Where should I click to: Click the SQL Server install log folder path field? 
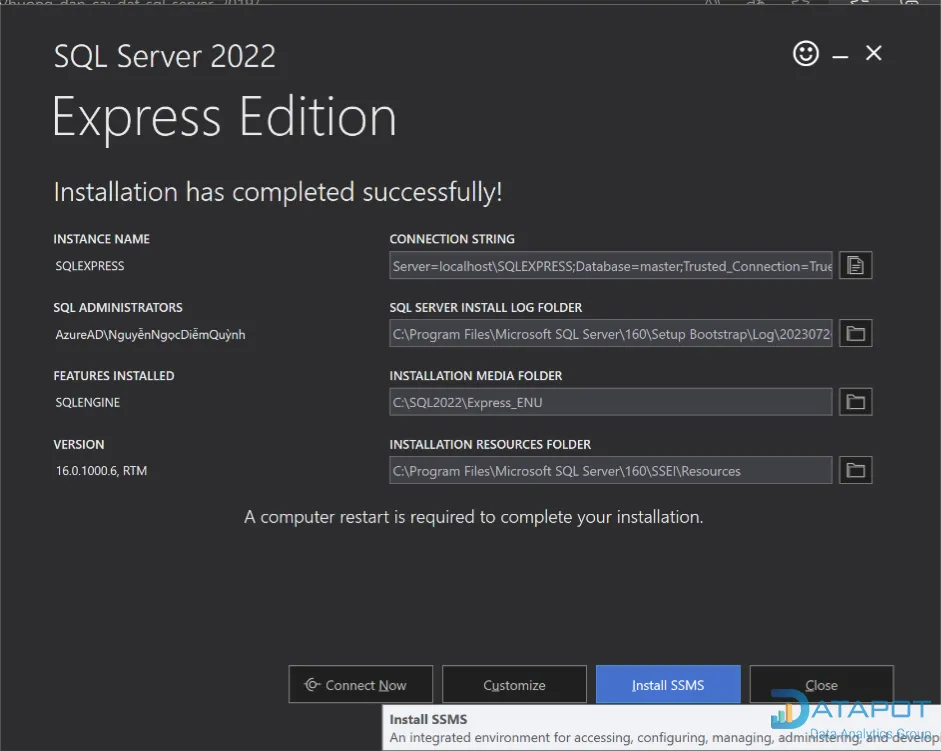pyautogui.click(x=611, y=333)
